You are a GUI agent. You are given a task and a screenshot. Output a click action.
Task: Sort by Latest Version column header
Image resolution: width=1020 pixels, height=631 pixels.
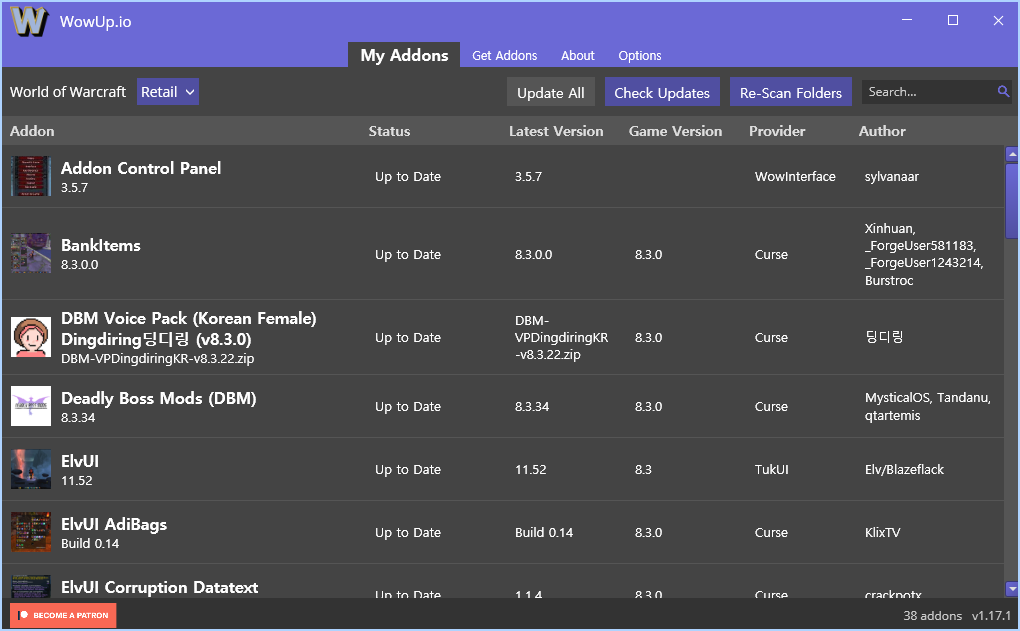[556, 131]
